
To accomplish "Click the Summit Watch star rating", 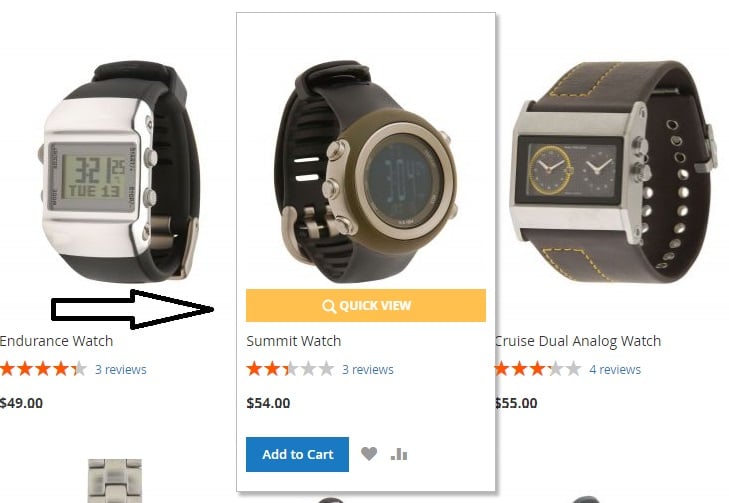I will coord(290,369).
